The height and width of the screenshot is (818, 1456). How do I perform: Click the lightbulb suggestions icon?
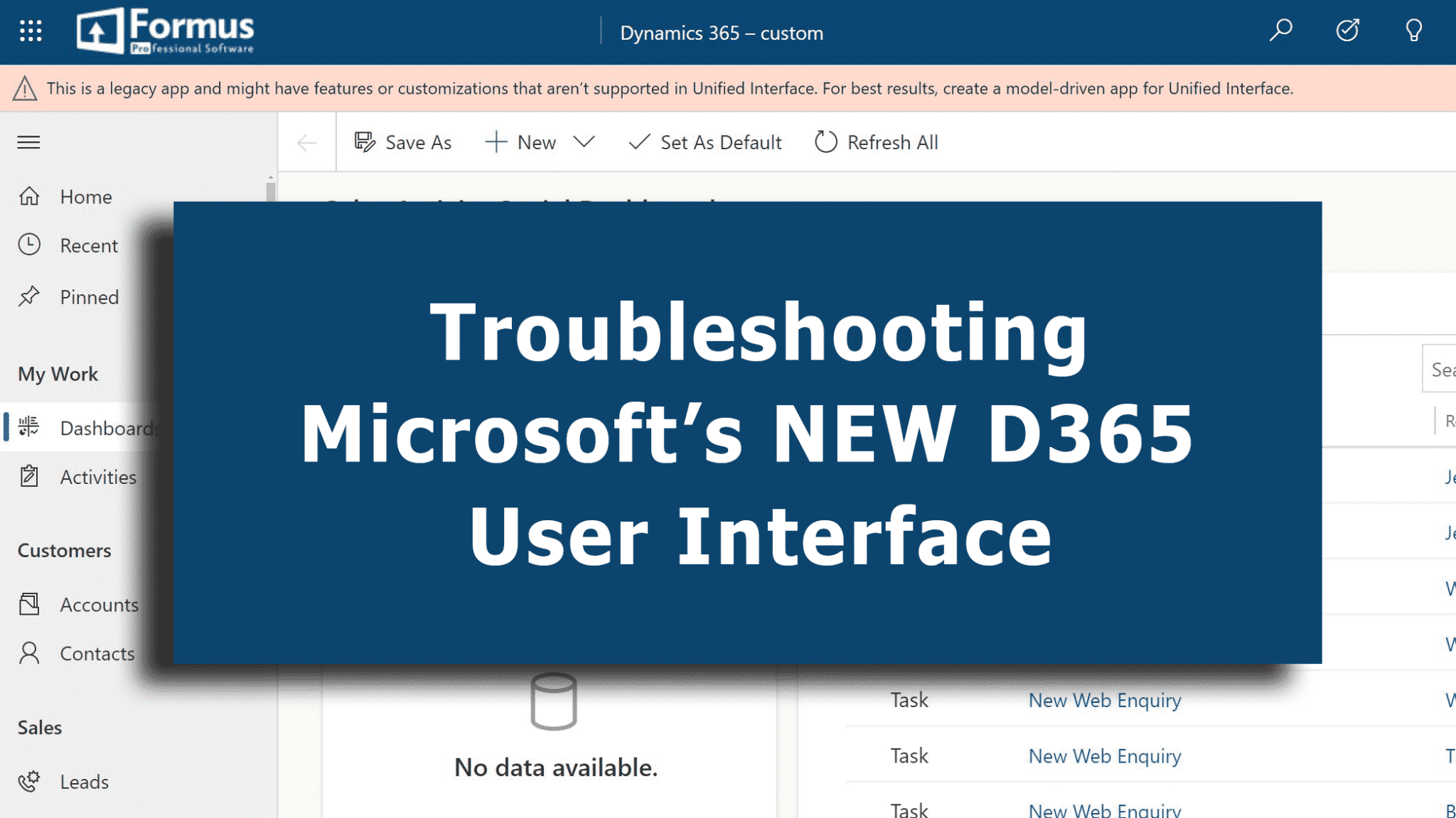(1413, 31)
